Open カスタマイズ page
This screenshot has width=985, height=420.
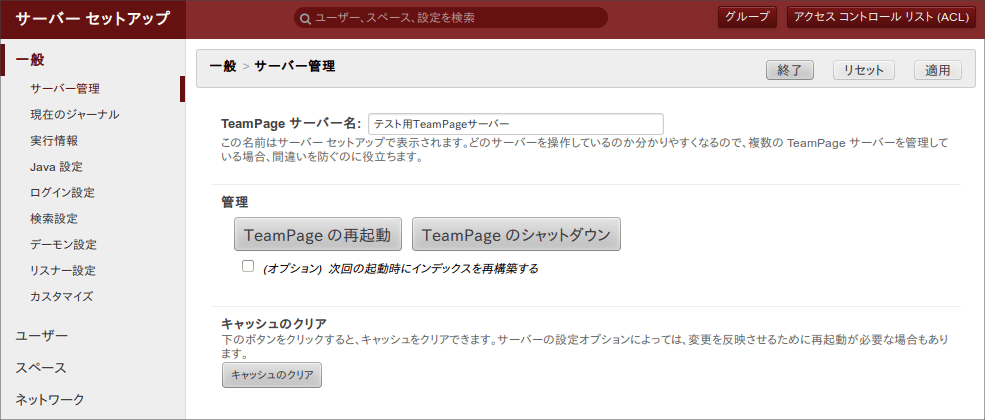[62, 296]
